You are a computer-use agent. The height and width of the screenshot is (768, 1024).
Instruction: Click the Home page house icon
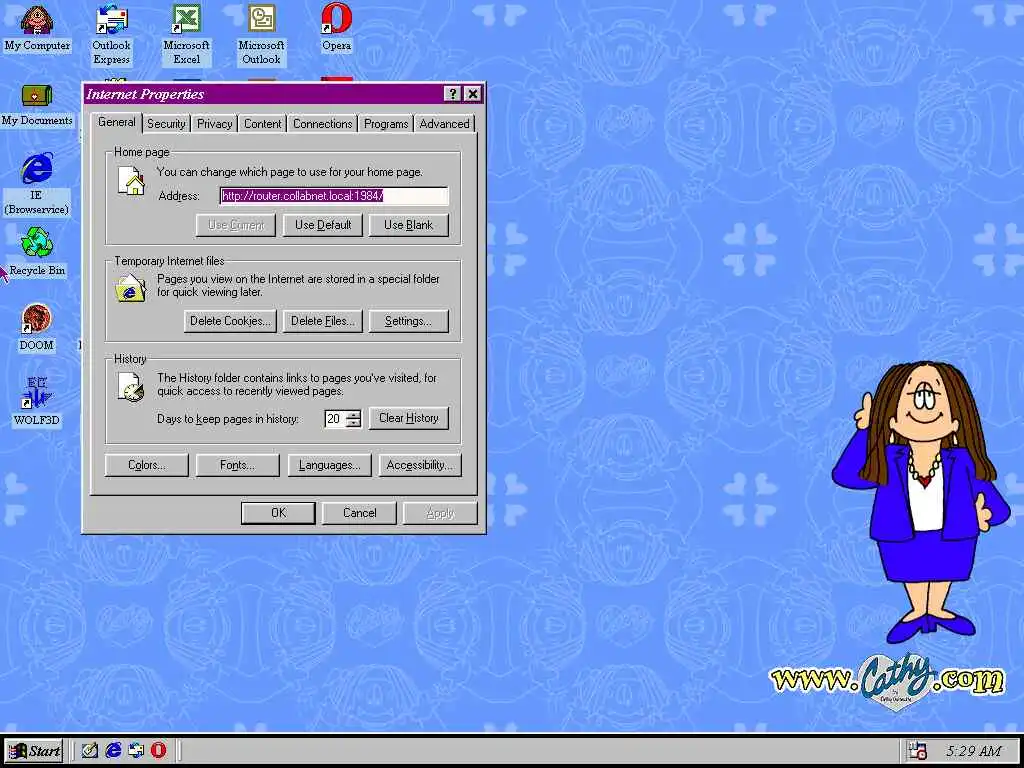pyautogui.click(x=131, y=180)
